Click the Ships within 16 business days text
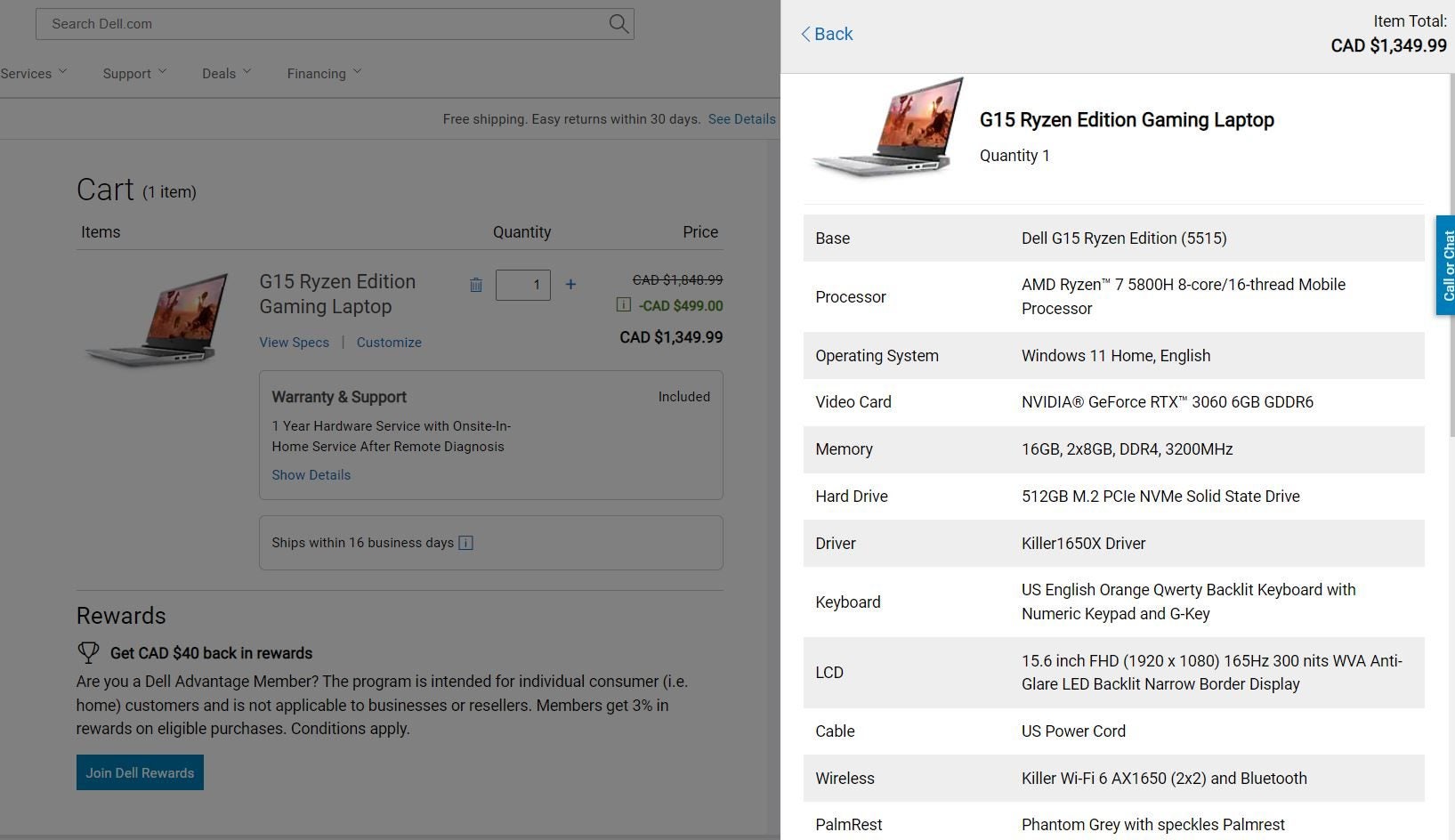This screenshot has width=1455, height=840. tap(363, 543)
